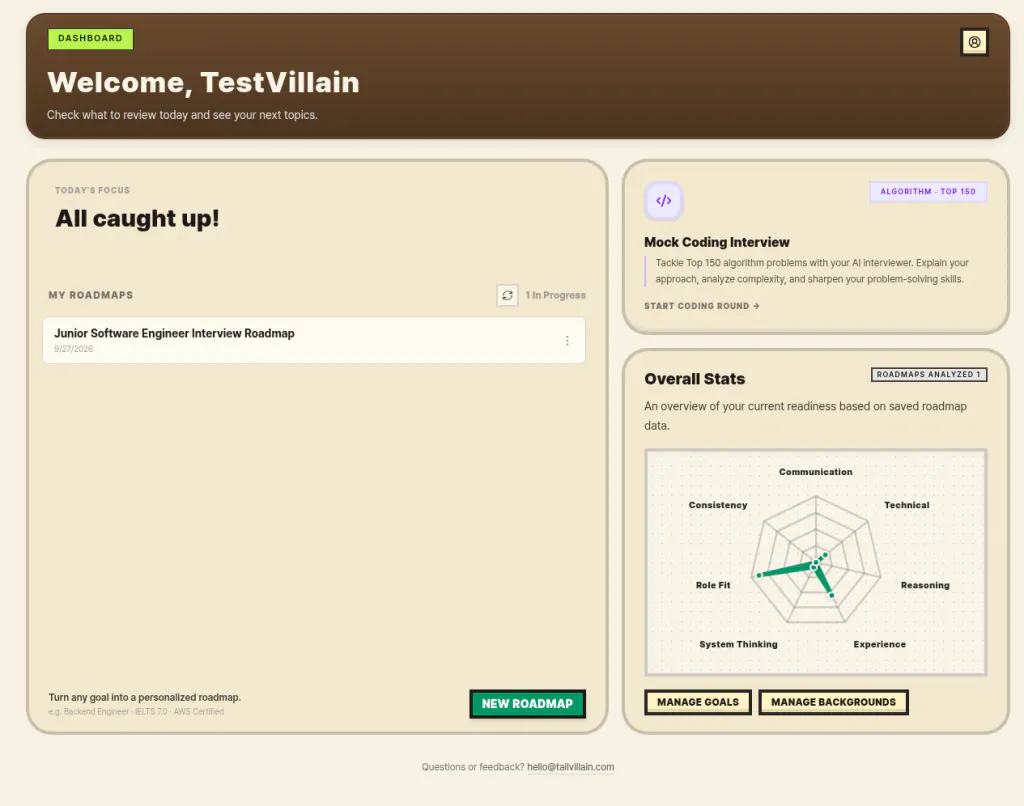The width and height of the screenshot is (1024, 806).
Task: Open the Manage Goals button
Action: (697, 702)
